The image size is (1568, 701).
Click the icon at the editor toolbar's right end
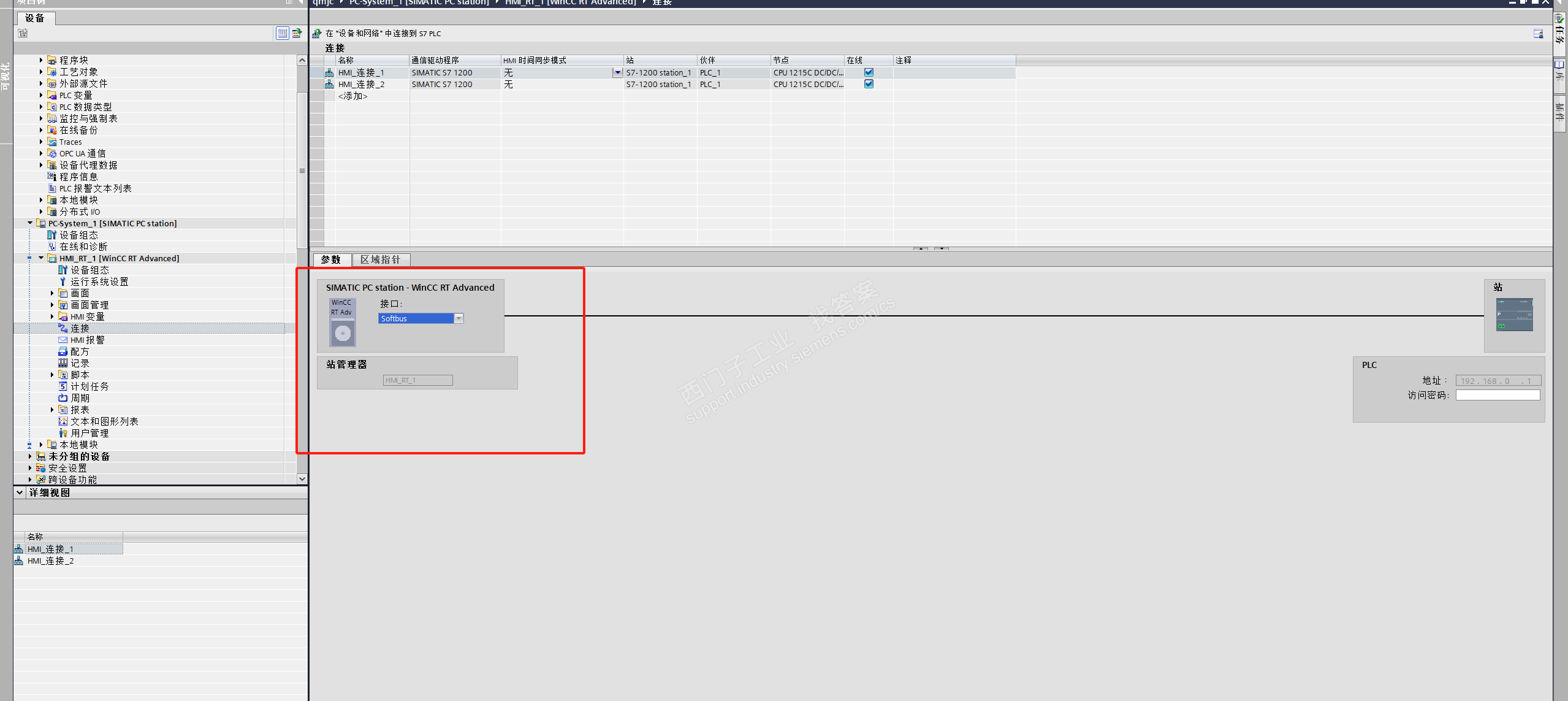click(x=1538, y=34)
